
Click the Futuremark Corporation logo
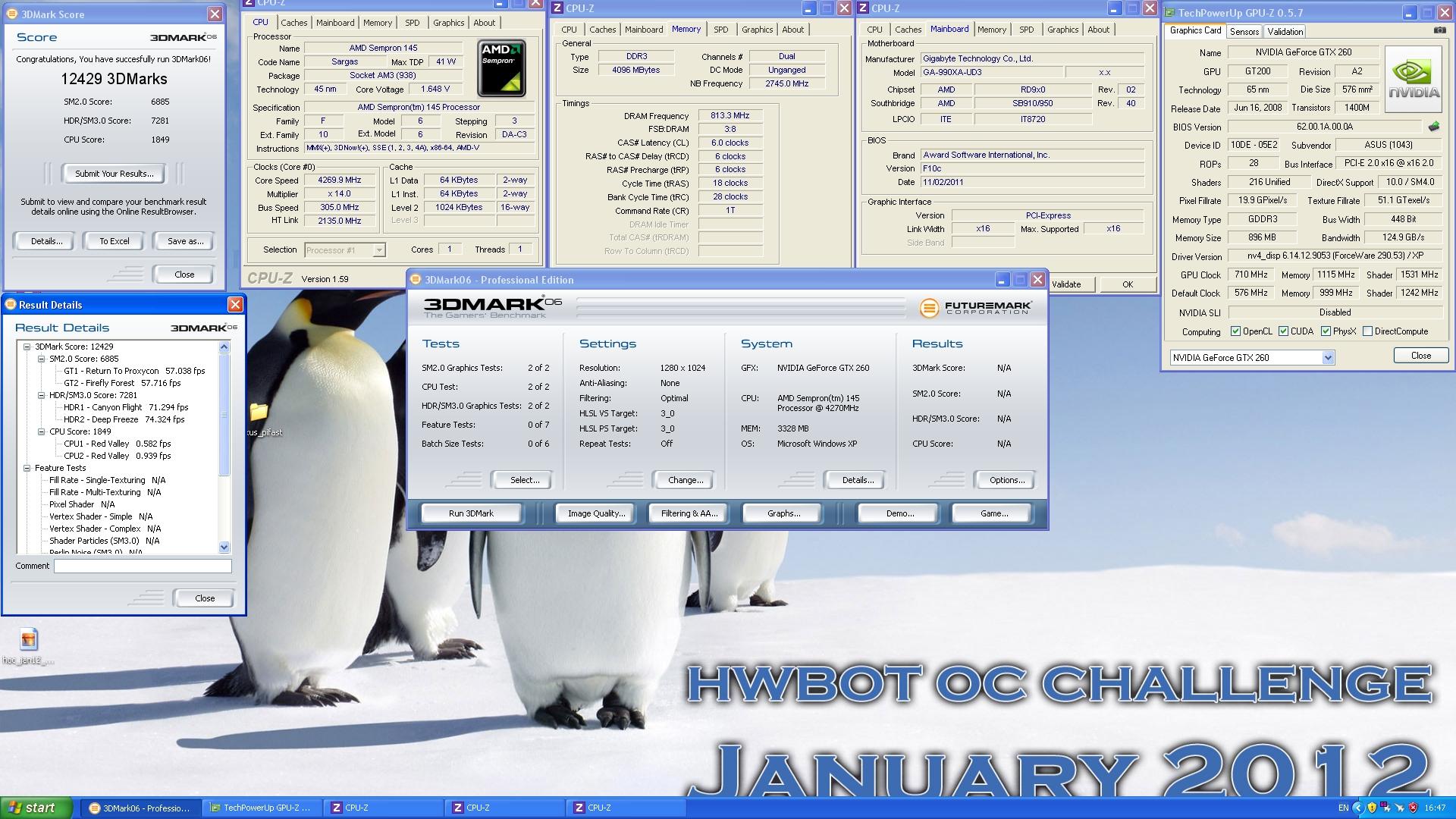click(975, 307)
